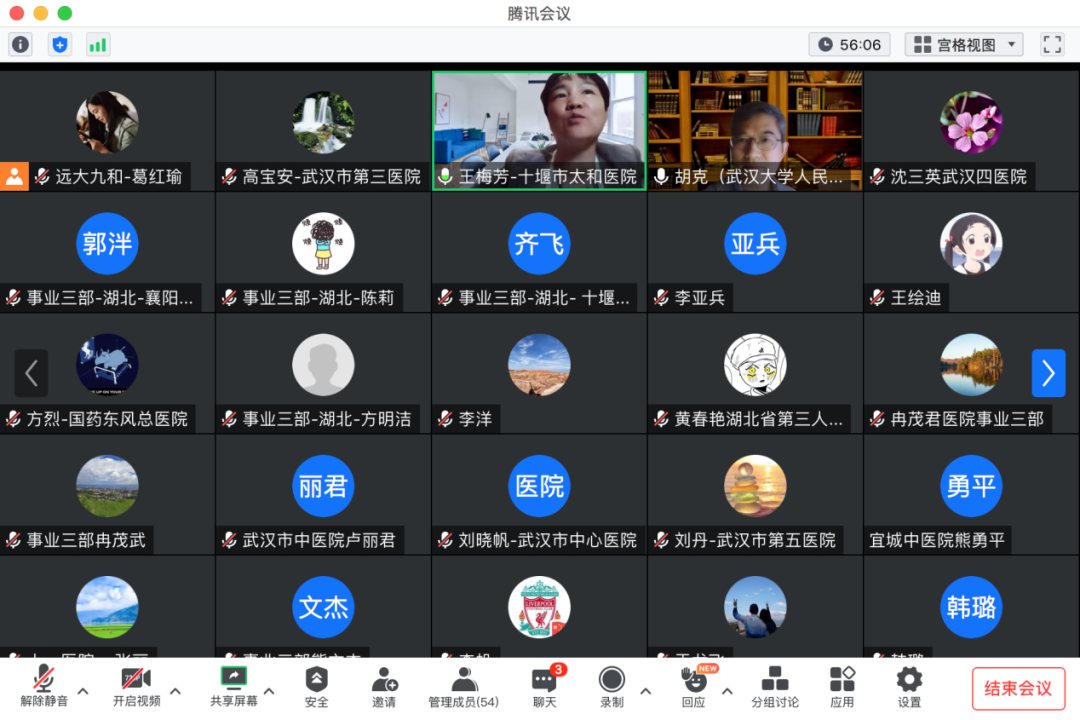Open the meeting info icon
The width and height of the screenshot is (1080, 720).
point(20,44)
